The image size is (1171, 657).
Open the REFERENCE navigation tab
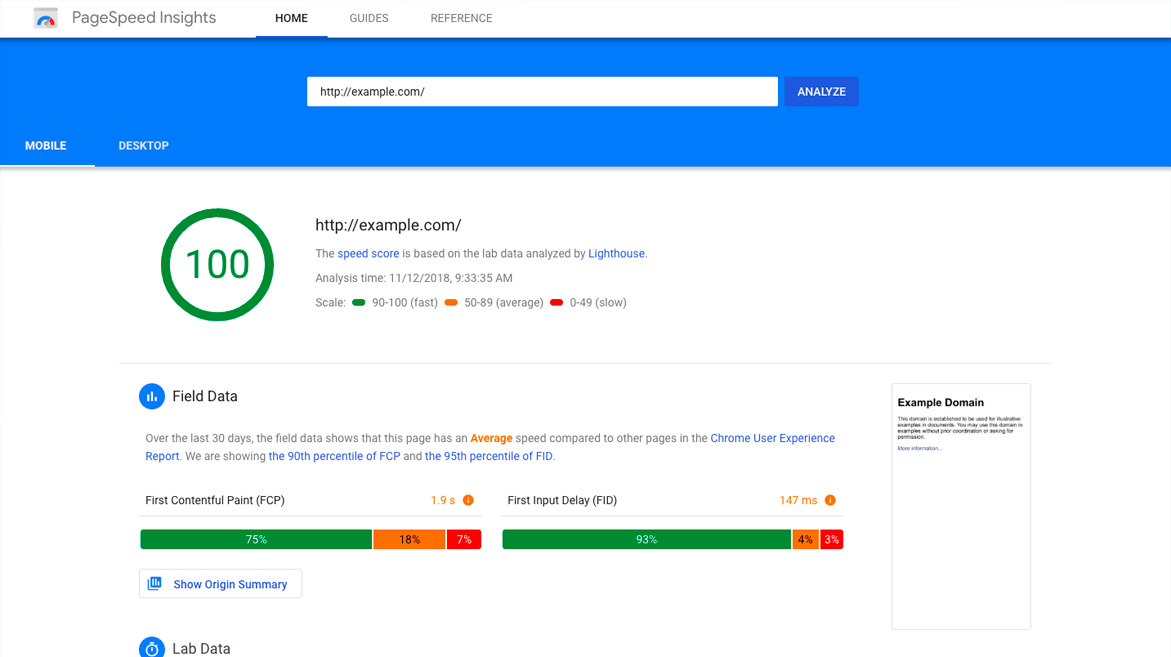pyautogui.click(x=462, y=18)
